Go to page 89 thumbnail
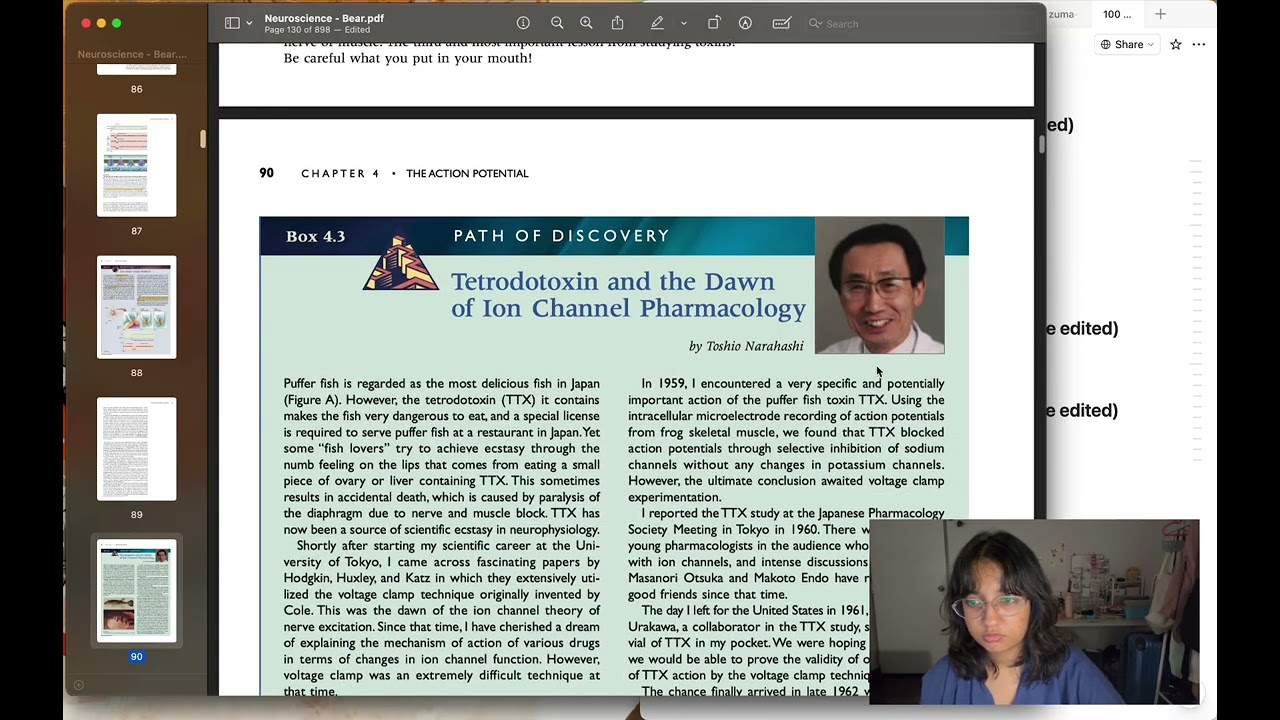This screenshot has height=720, width=1280. 137,449
